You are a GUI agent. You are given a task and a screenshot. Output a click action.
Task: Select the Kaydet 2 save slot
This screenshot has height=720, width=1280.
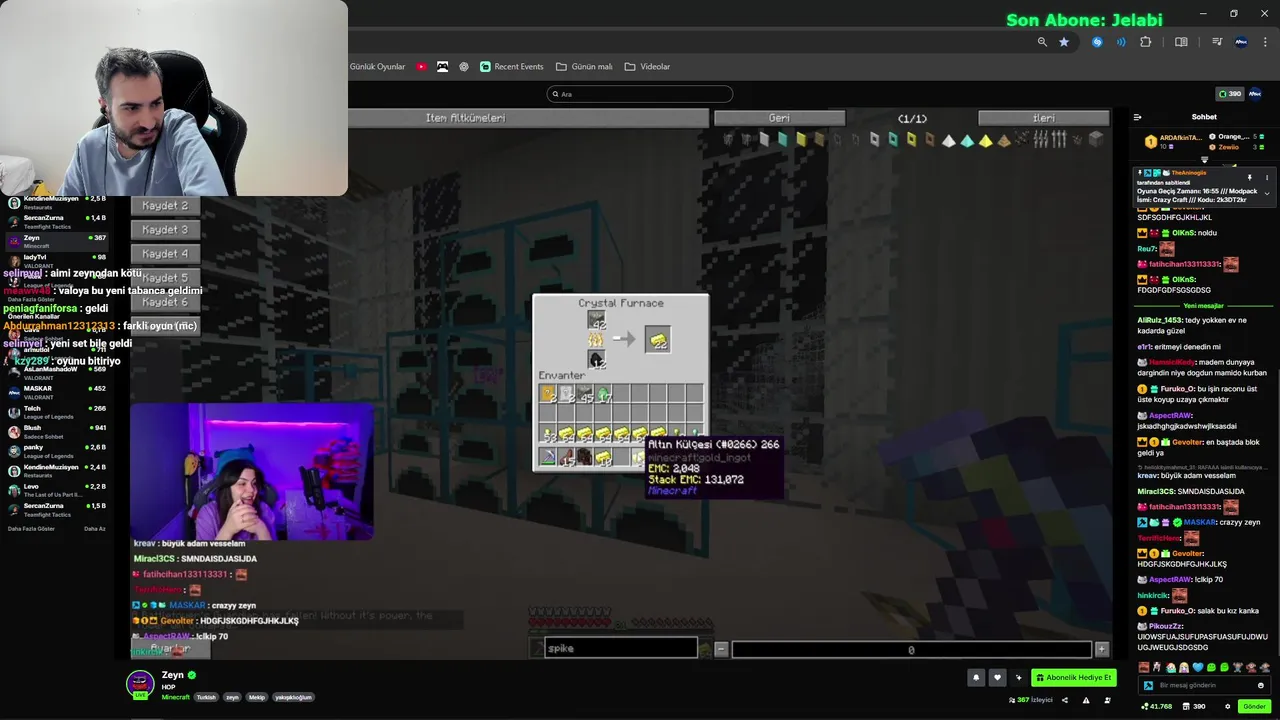click(165, 205)
